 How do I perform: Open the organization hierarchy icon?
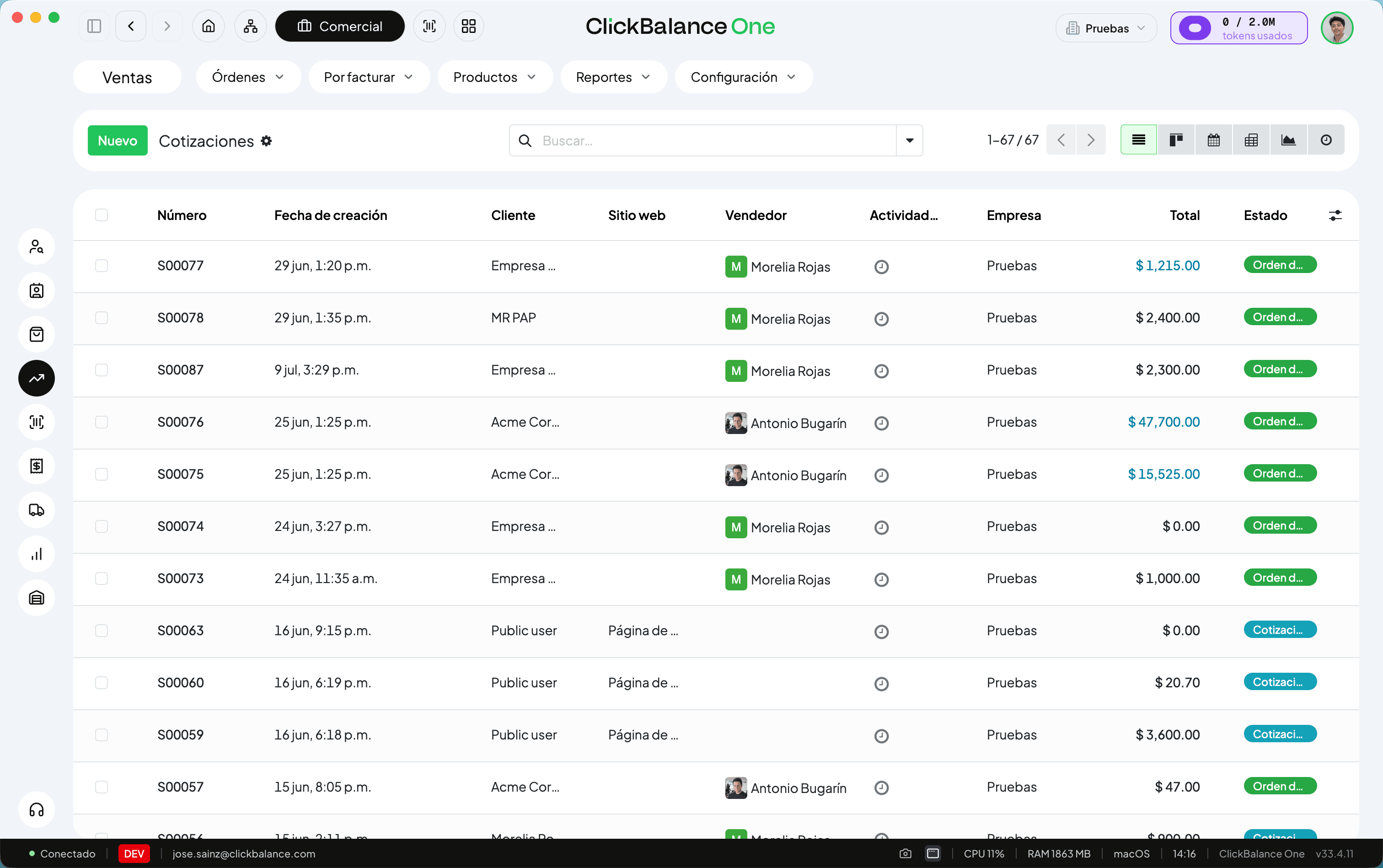pos(250,27)
